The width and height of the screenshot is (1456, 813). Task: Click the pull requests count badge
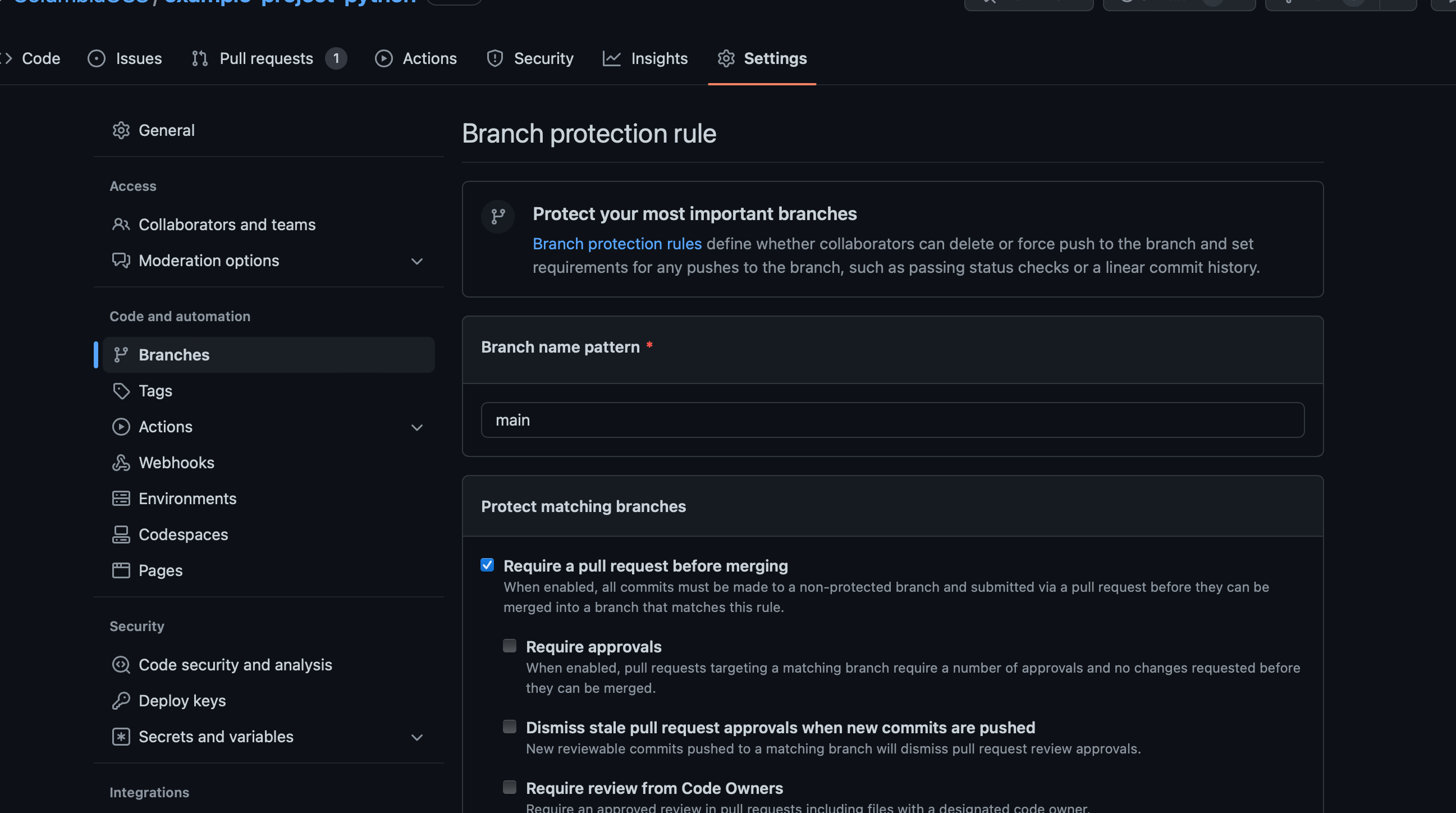pos(336,58)
